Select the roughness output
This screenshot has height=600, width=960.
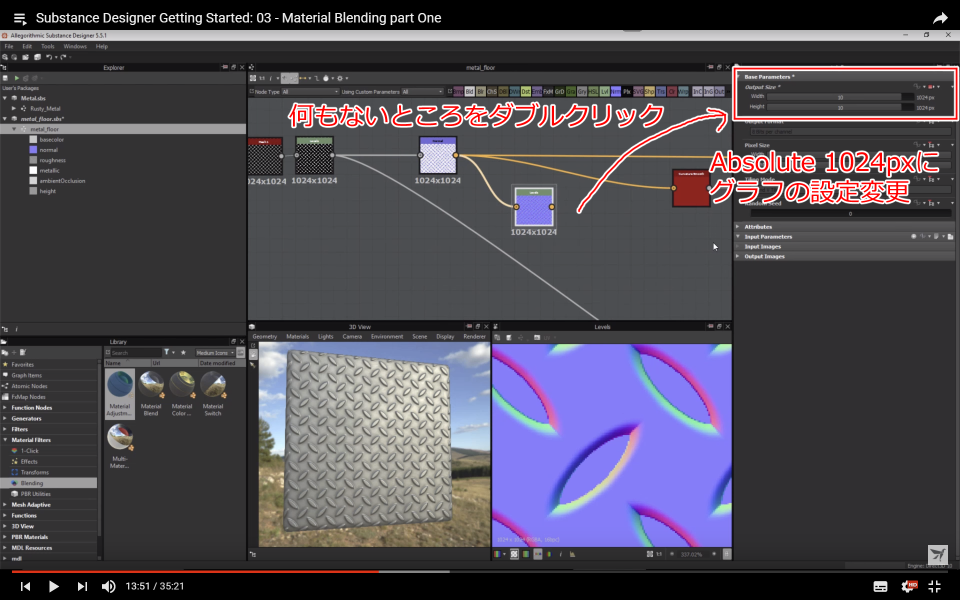tap(52, 160)
